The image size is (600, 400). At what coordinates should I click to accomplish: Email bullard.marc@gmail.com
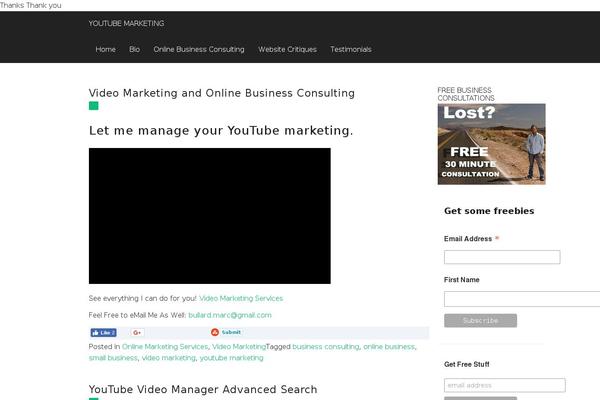click(x=230, y=315)
